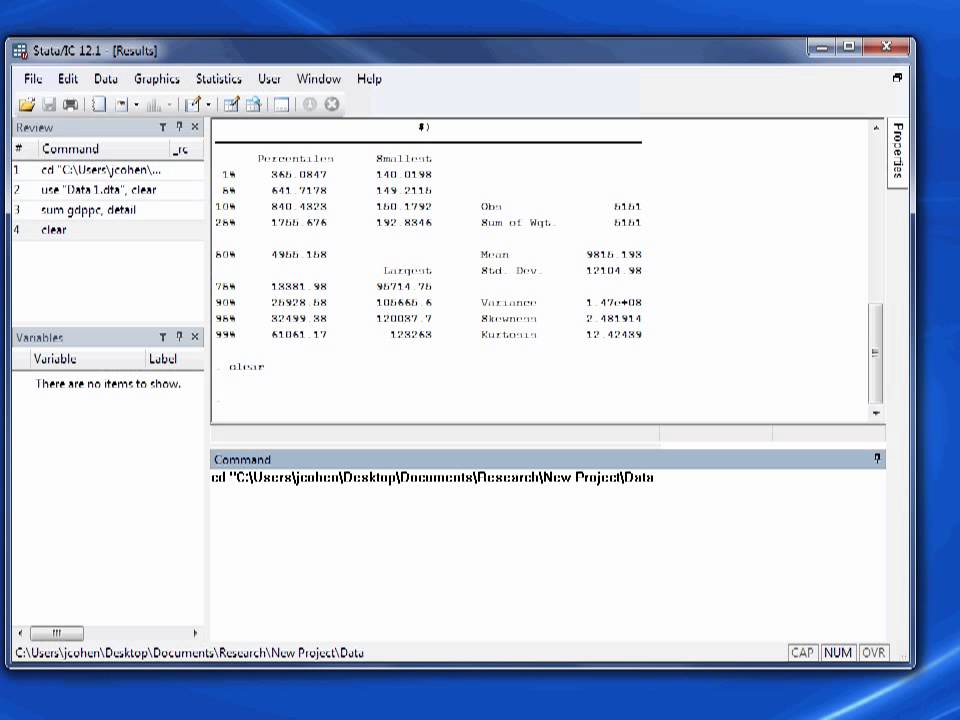Open the Data menu

[x=105, y=79]
